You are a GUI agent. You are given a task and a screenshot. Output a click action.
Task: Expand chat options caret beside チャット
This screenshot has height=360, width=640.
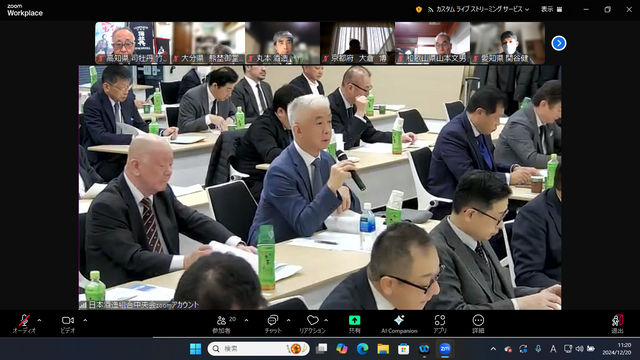click(x=289, y=320)
